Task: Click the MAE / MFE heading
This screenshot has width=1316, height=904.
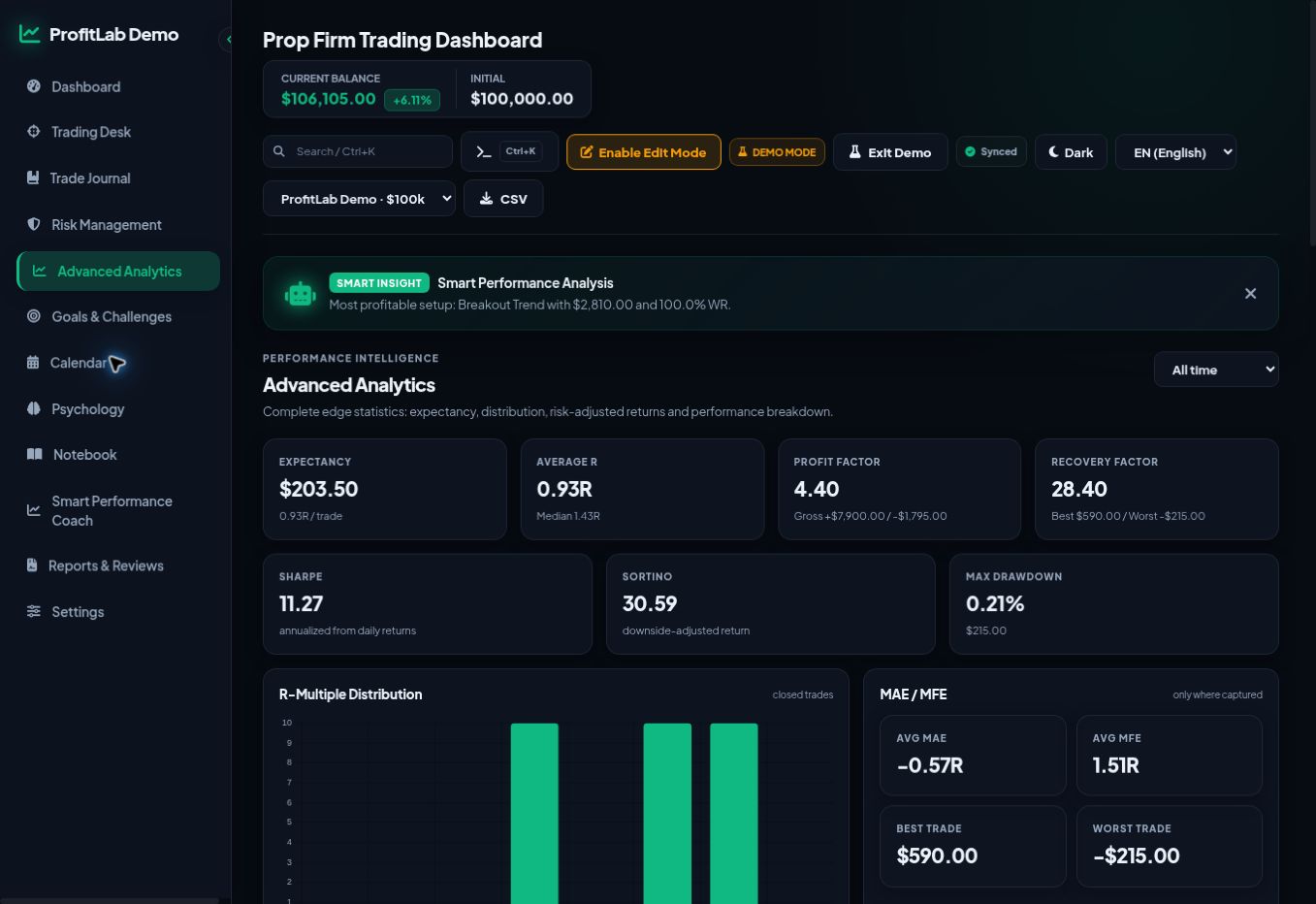Action: click(914, 694)
